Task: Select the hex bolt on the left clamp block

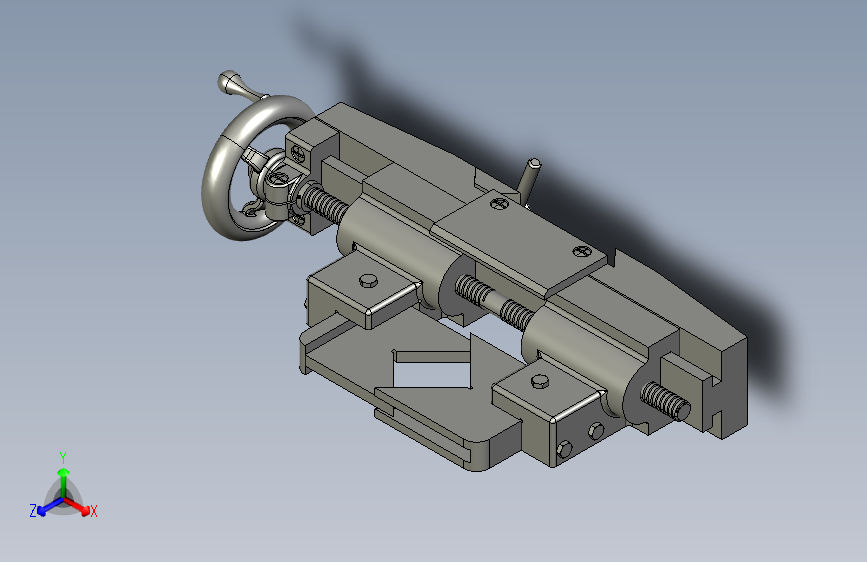Action: [368, 281]
